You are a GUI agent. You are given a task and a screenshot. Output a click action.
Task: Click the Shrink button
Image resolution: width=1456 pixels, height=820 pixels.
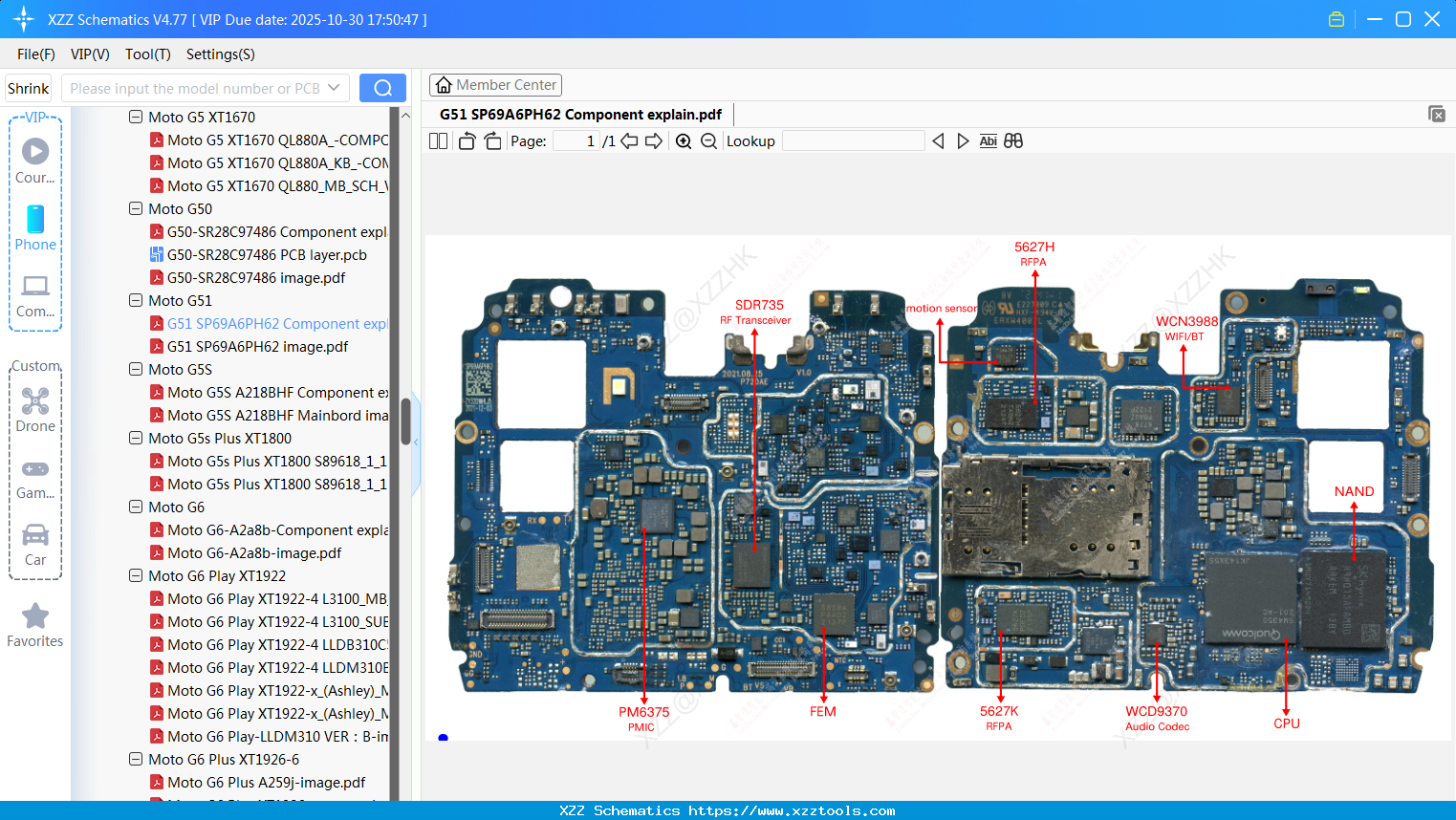(x=28, y=87)
